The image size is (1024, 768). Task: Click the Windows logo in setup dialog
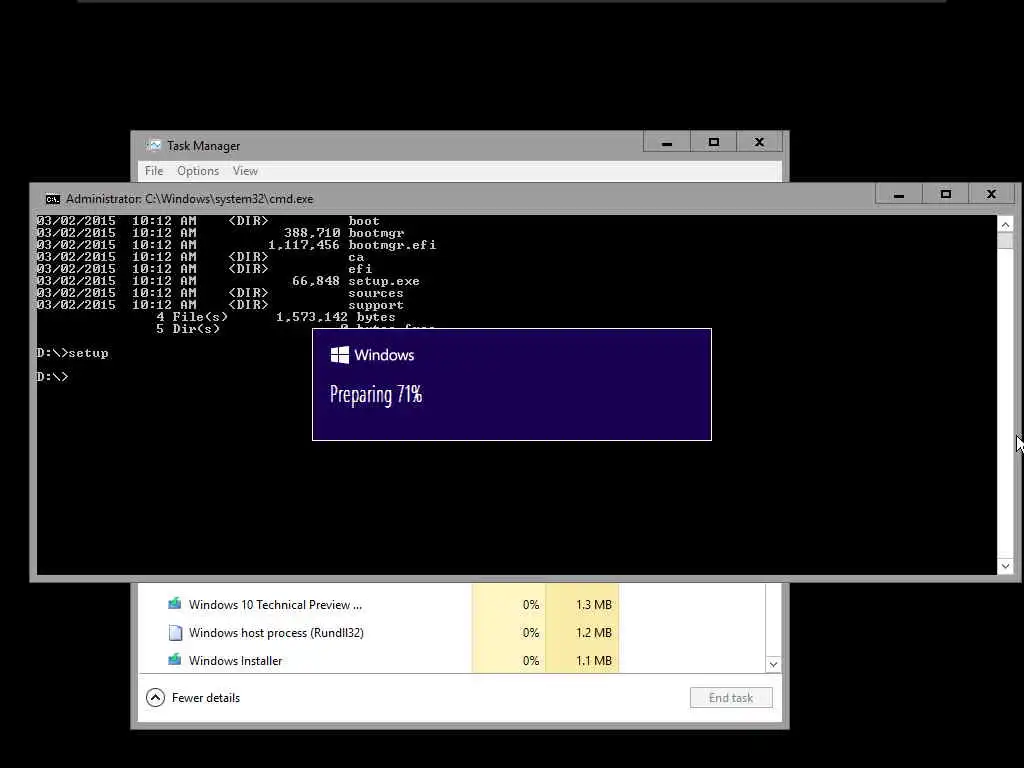(x=340, y=355)
